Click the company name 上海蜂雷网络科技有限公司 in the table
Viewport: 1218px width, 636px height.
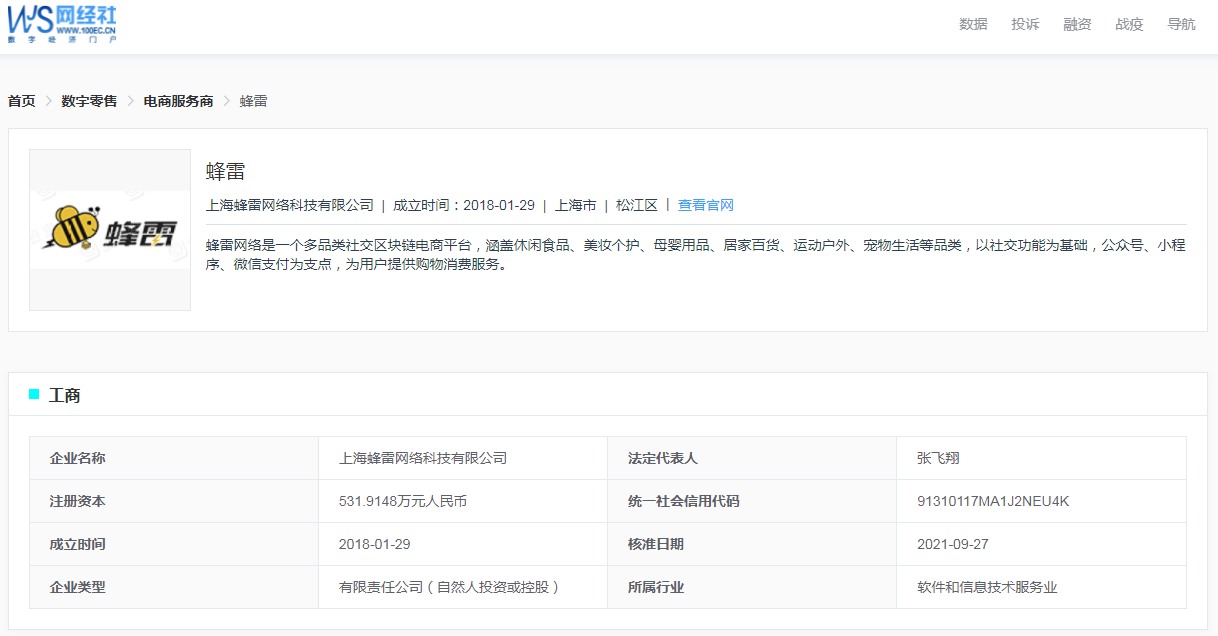(x=423, y=458)
